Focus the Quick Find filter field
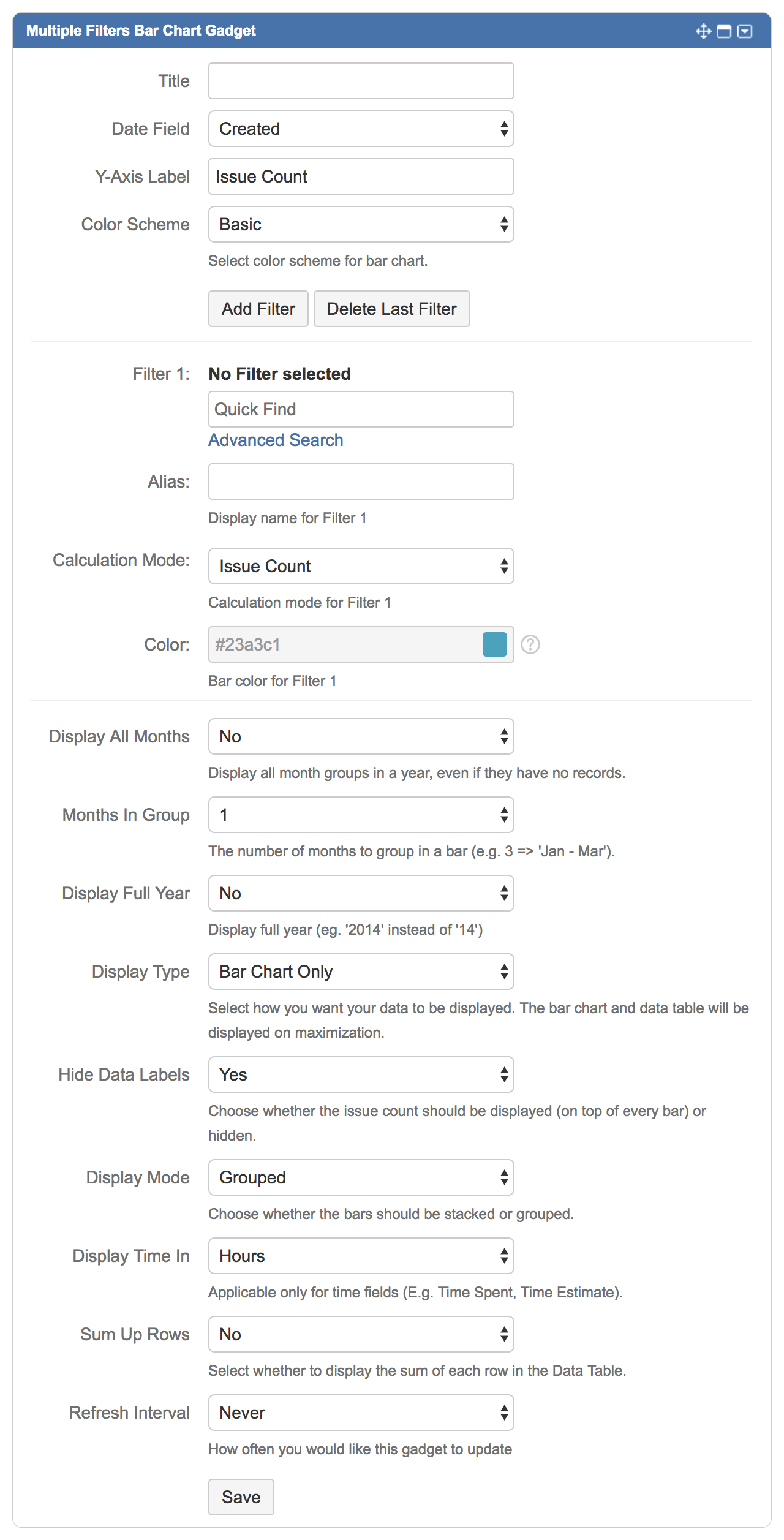This screenshot has height=1540, width=784. click(361, 409)
